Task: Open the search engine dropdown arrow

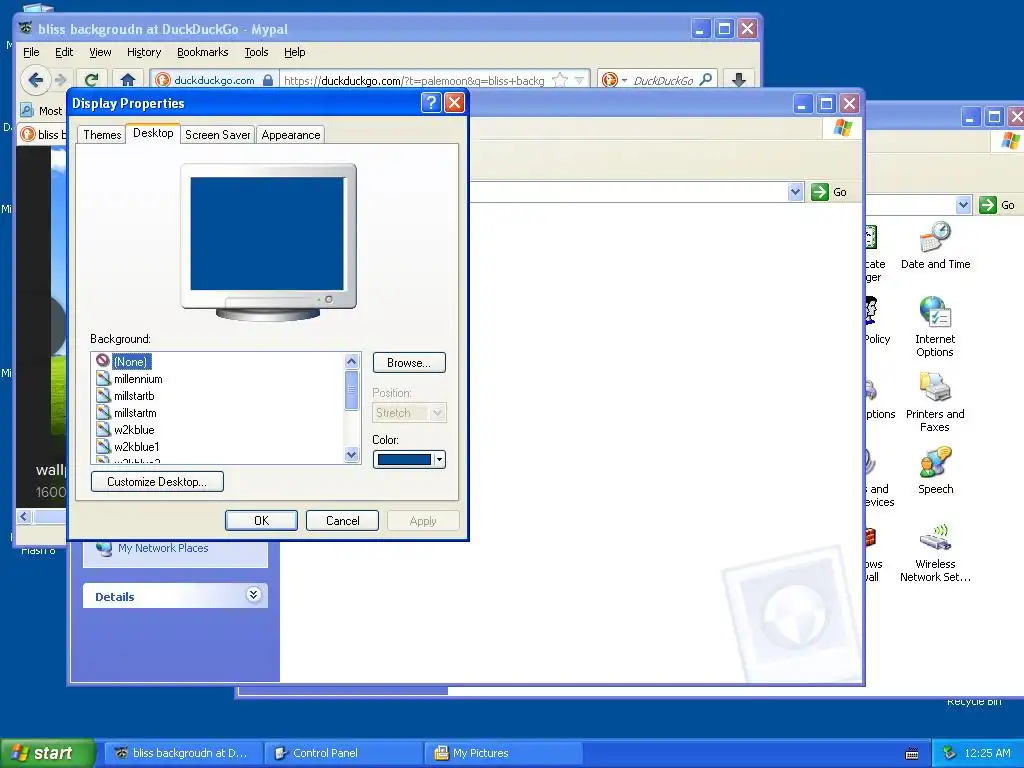Action: pyautogui.click(x=624, y=81)
